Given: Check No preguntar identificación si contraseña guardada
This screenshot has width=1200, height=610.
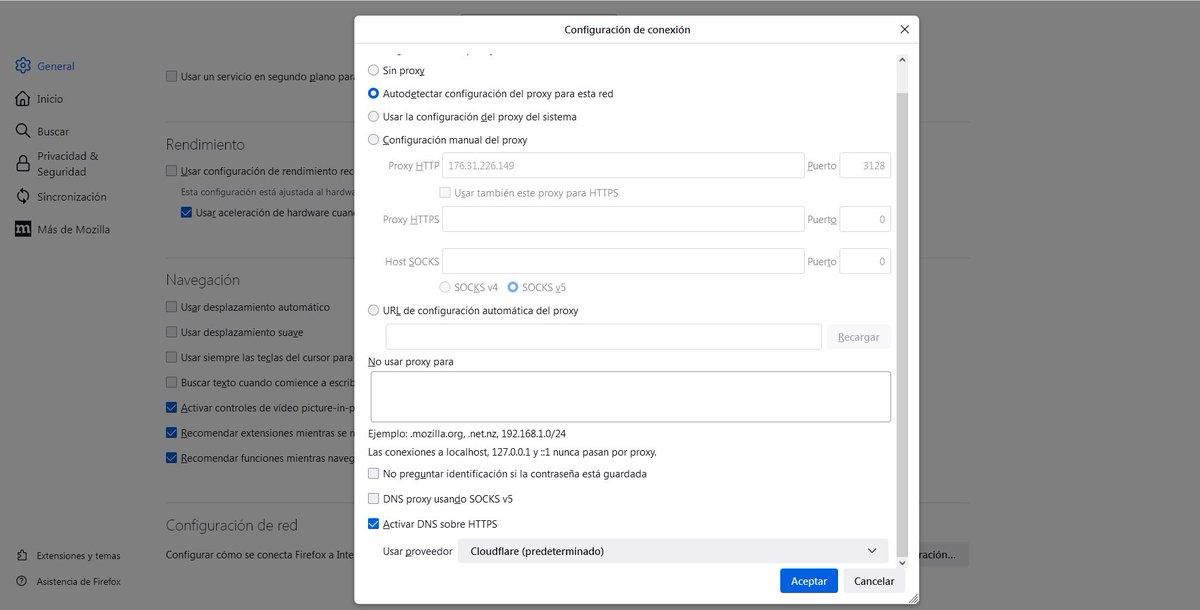Looking at the screenshot, I should [374, 473].
